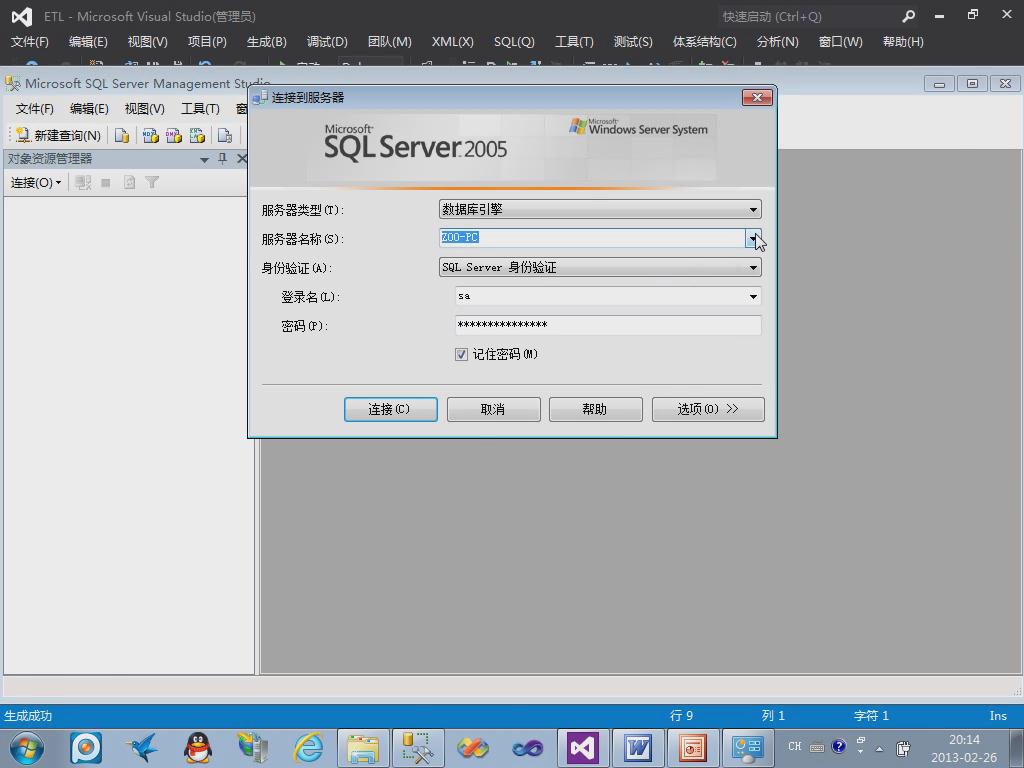The height and width of the screenshot is (768, 1024).
Task: Click the blue hummingbird taskbar icon
Action: [143, 748]
